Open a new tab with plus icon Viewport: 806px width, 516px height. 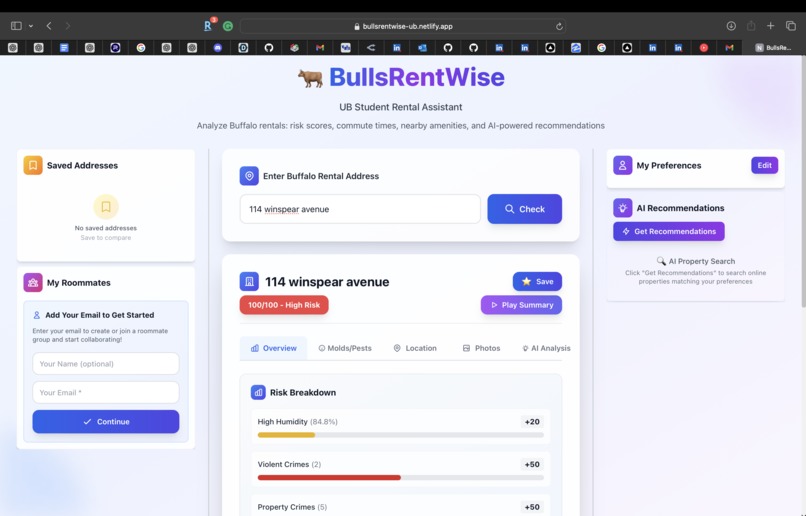coord(770,26)
